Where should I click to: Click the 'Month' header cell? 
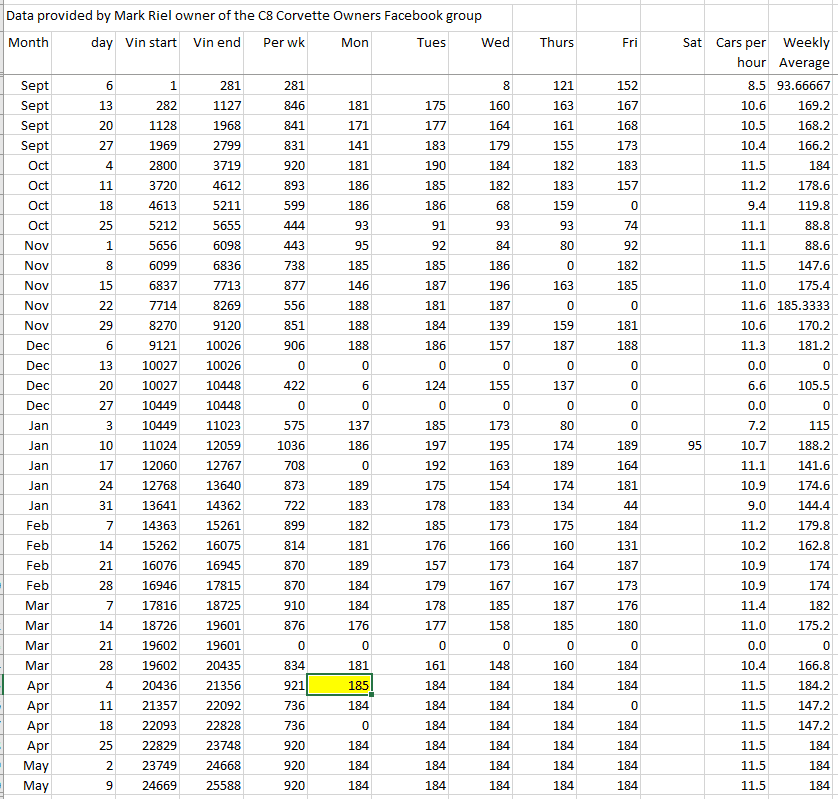pos(28,43)
